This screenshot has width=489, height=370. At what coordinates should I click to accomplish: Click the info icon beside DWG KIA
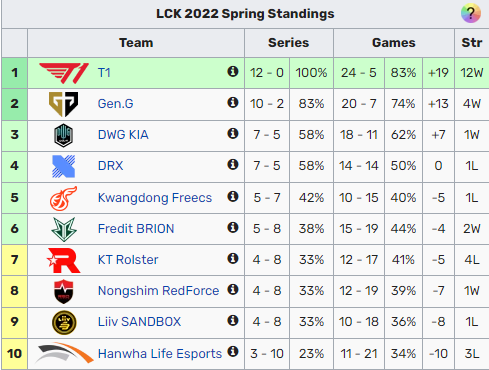point(233,133)
